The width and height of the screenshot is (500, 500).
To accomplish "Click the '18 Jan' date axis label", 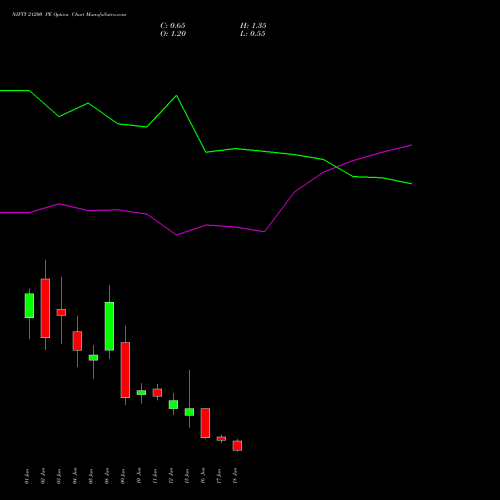I will pyautogui.click(x=235, y=476).
